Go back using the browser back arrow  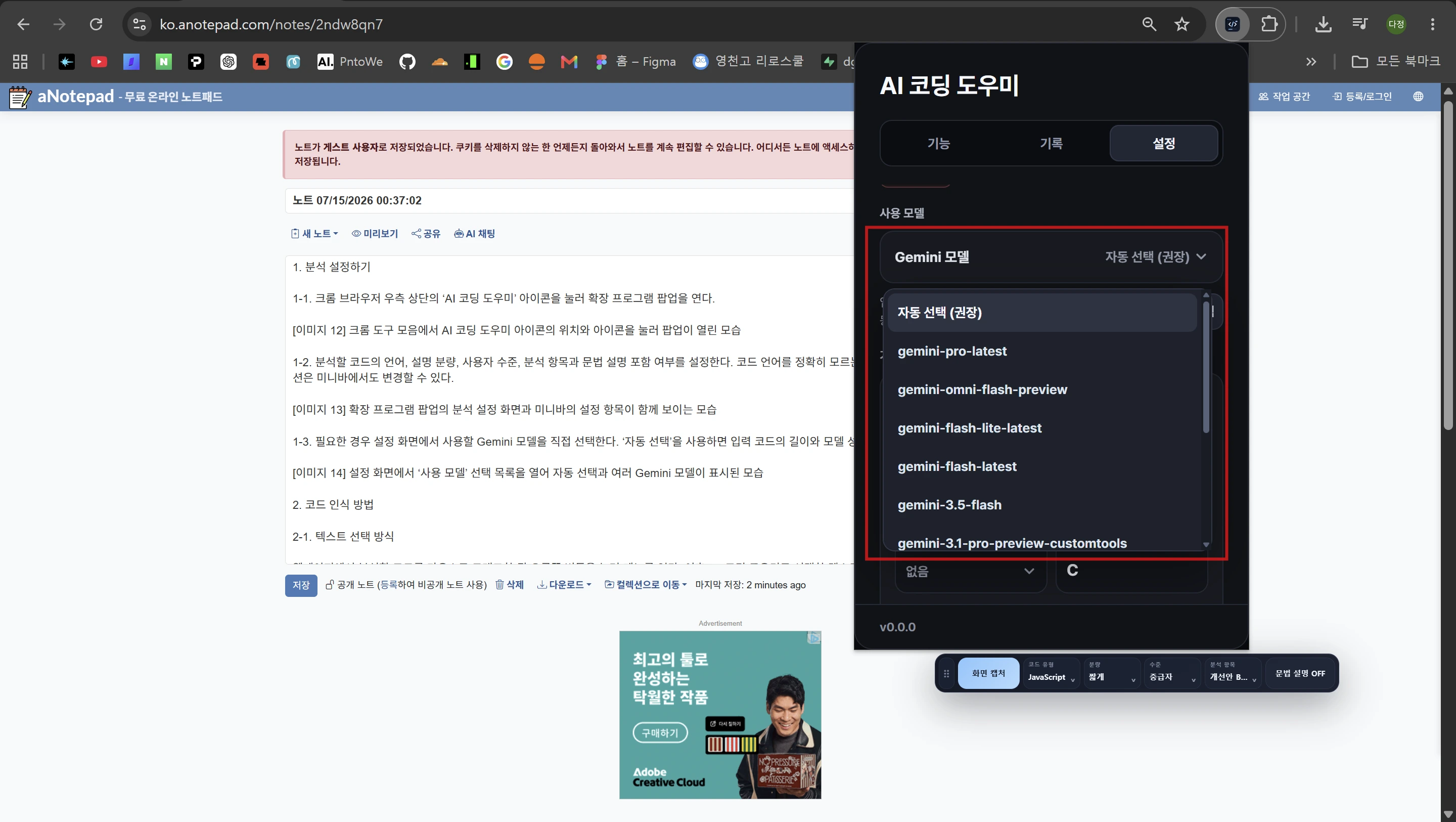23,24
